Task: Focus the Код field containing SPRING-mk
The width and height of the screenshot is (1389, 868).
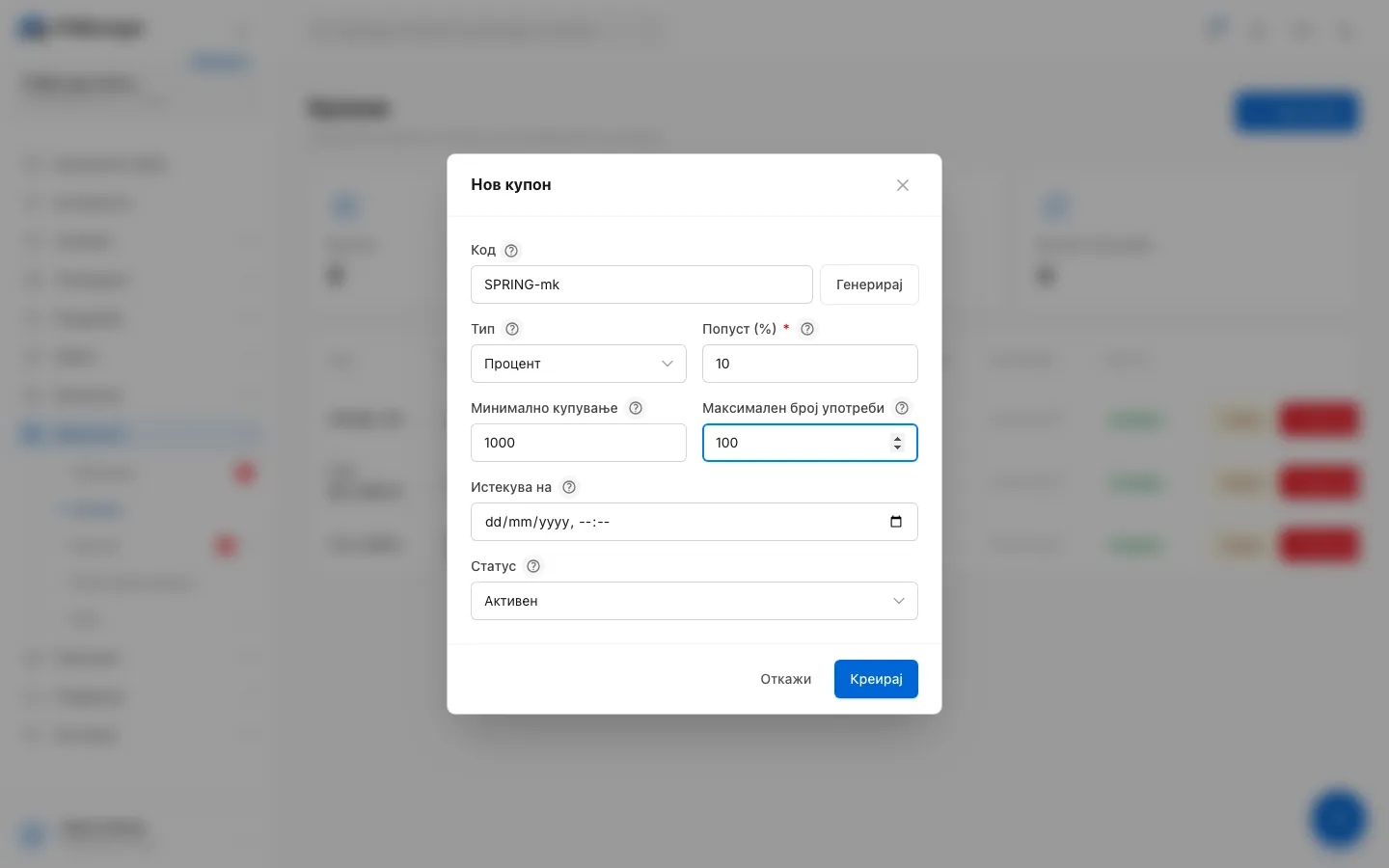Action: 641,285
